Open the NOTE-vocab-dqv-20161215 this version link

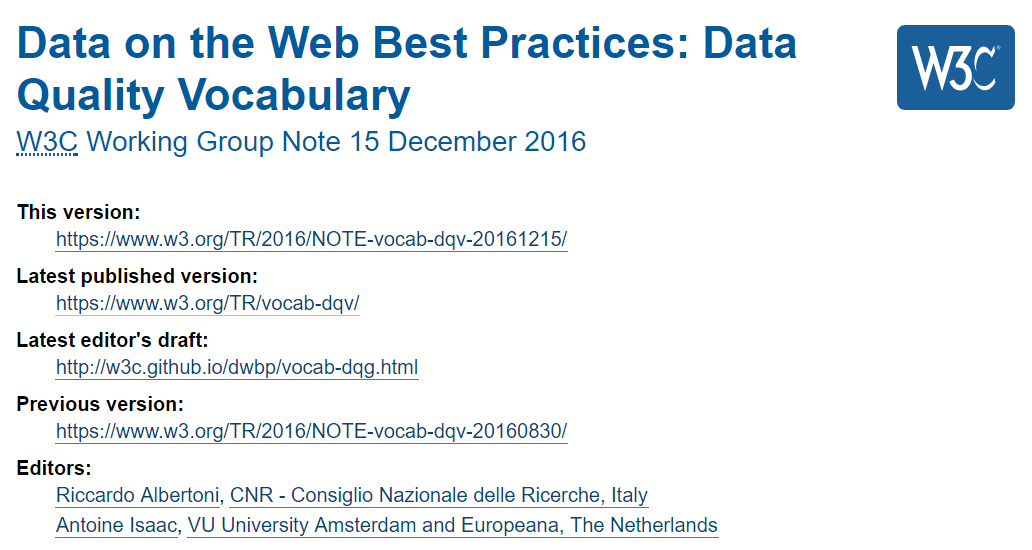[x=311, y=239]
